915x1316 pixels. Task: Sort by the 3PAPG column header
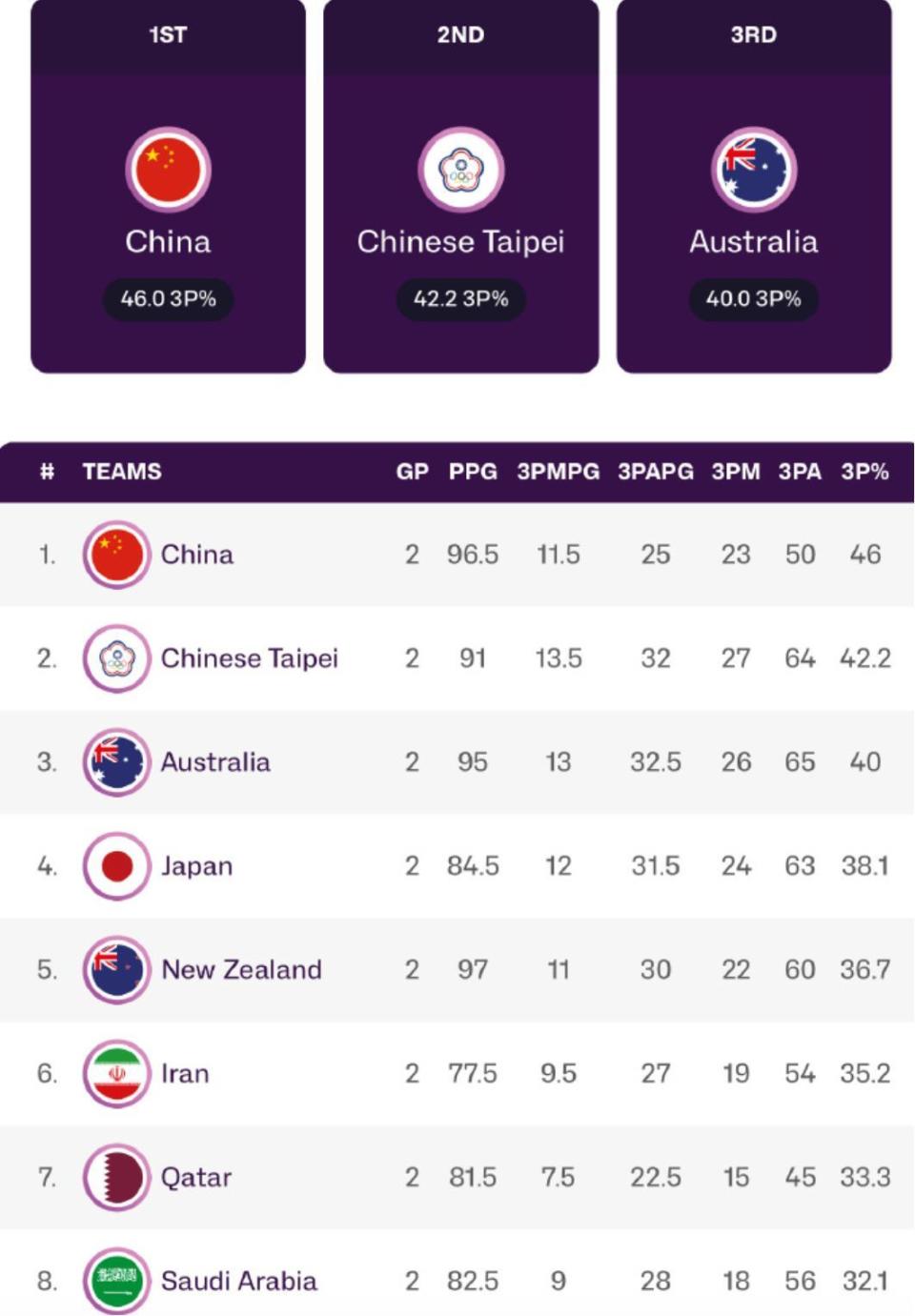(655, 472)
